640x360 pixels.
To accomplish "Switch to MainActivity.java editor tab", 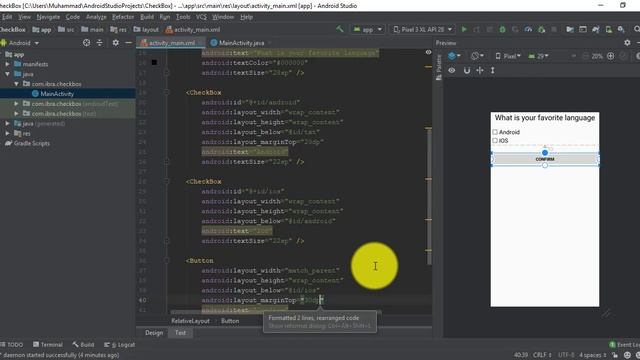I will (x=241, y=43).
